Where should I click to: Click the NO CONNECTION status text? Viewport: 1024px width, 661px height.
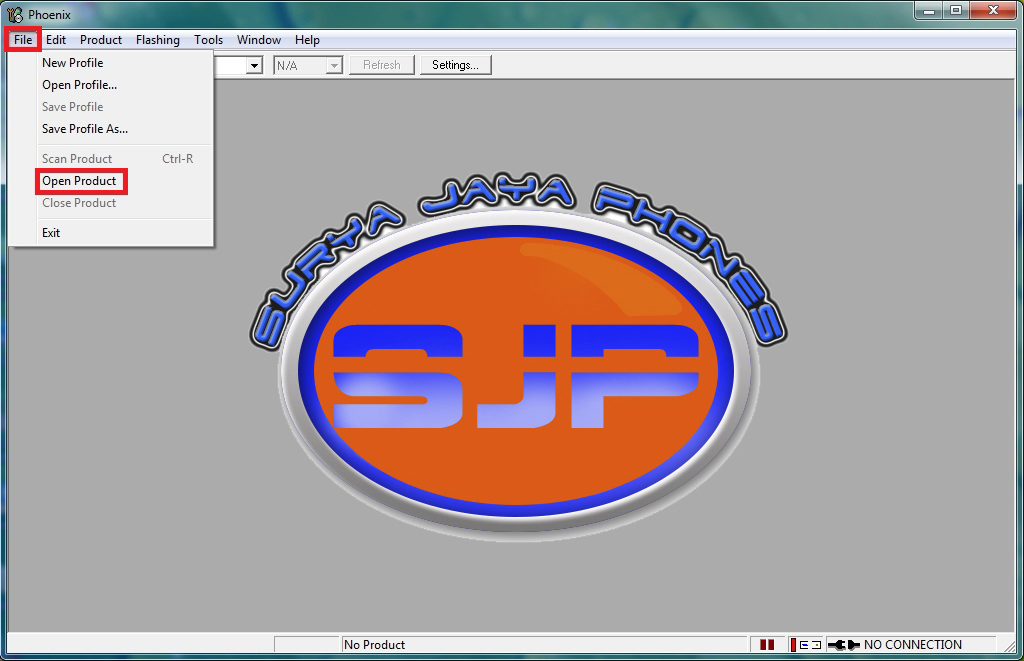pyautogui.click(x=912, y=645)
